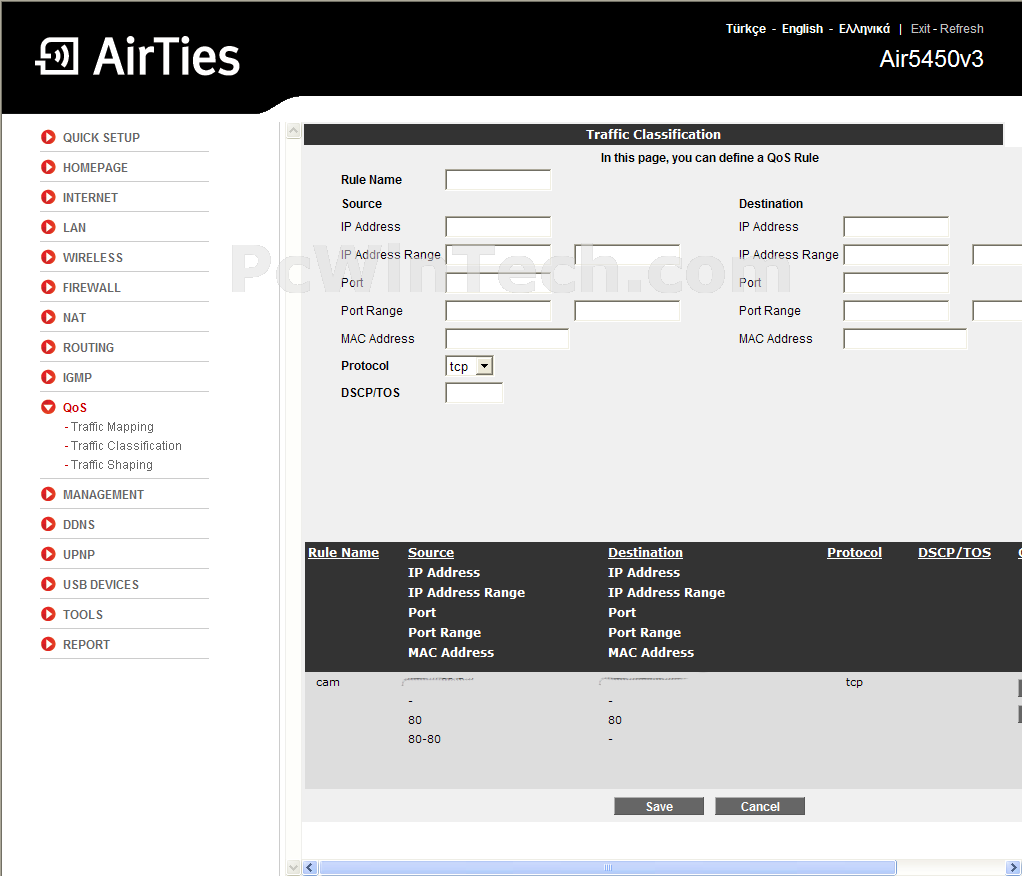The width and height of the screenshot is (1022, 876).
Task: Sort the table by Destination header
Action: coord(645,553)
